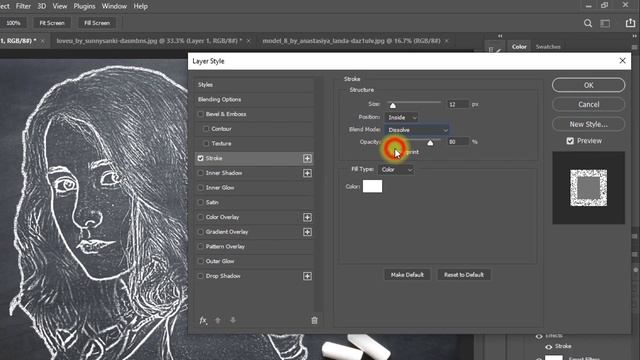Open the white stroke Color swatch

[372, 186]
